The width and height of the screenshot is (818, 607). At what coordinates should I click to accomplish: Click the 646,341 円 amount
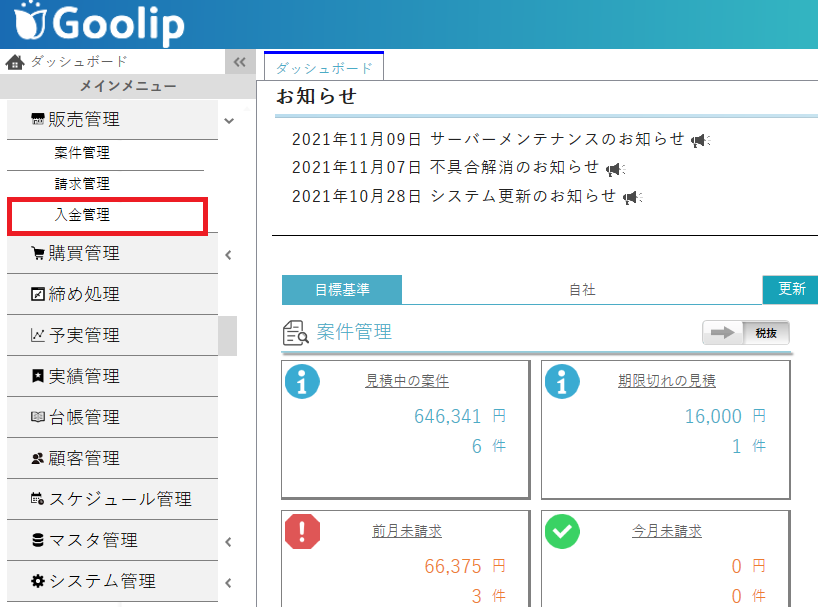(x=460, y=416)
